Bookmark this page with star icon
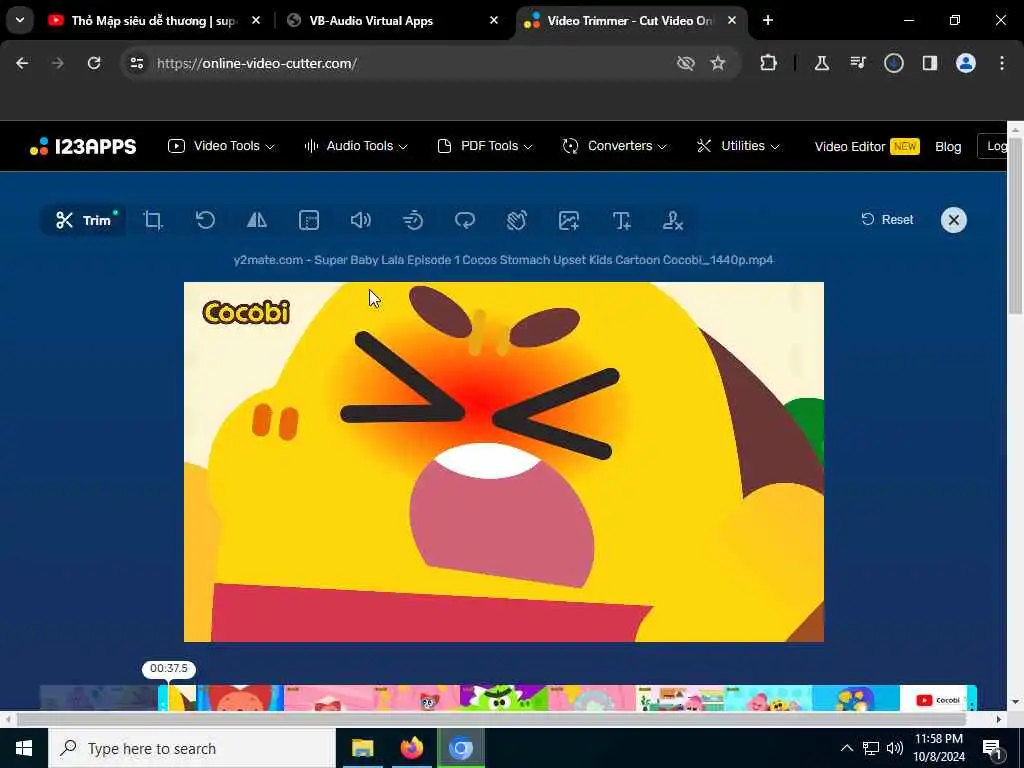This screenshot has height=768, width=1024. (718, 63)
